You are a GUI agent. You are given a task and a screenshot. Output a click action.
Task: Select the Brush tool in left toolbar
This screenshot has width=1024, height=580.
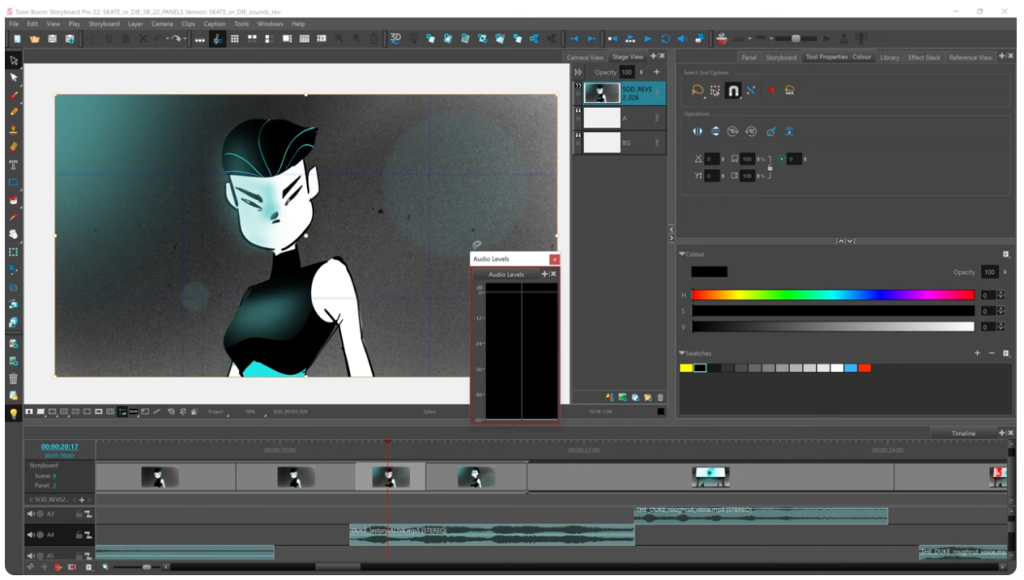(14, 94)
